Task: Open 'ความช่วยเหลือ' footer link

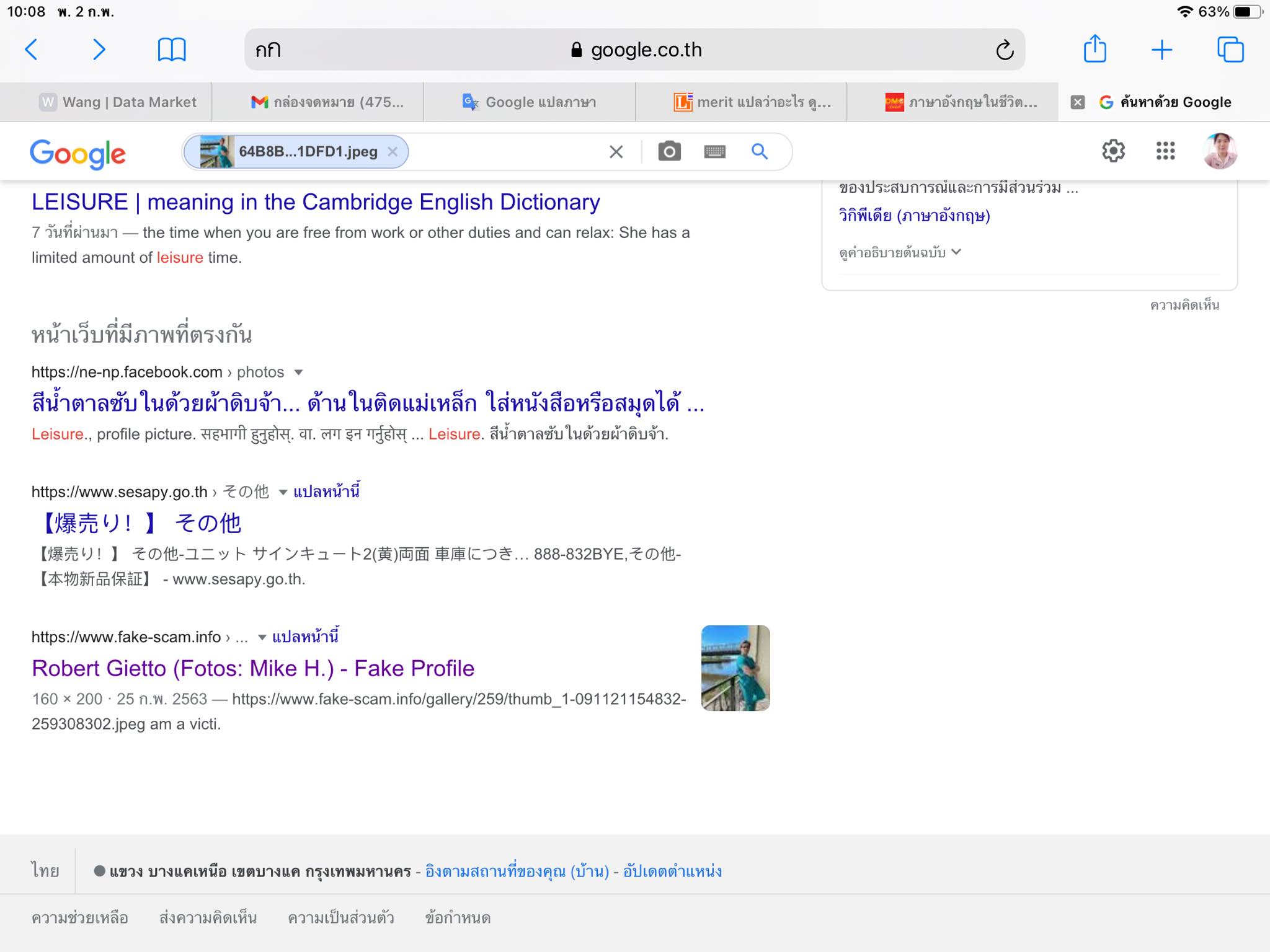Action: pyautogui.click(x=80, y=918)
